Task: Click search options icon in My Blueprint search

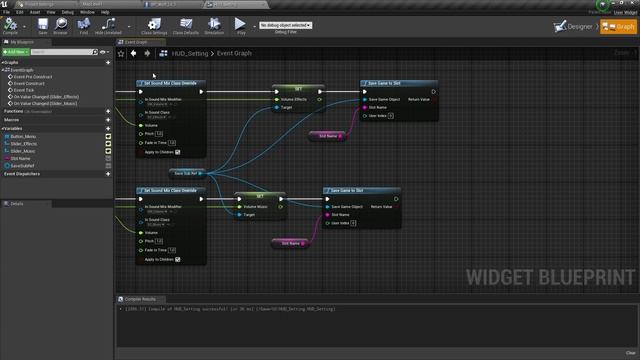Action: coord(95,52)
